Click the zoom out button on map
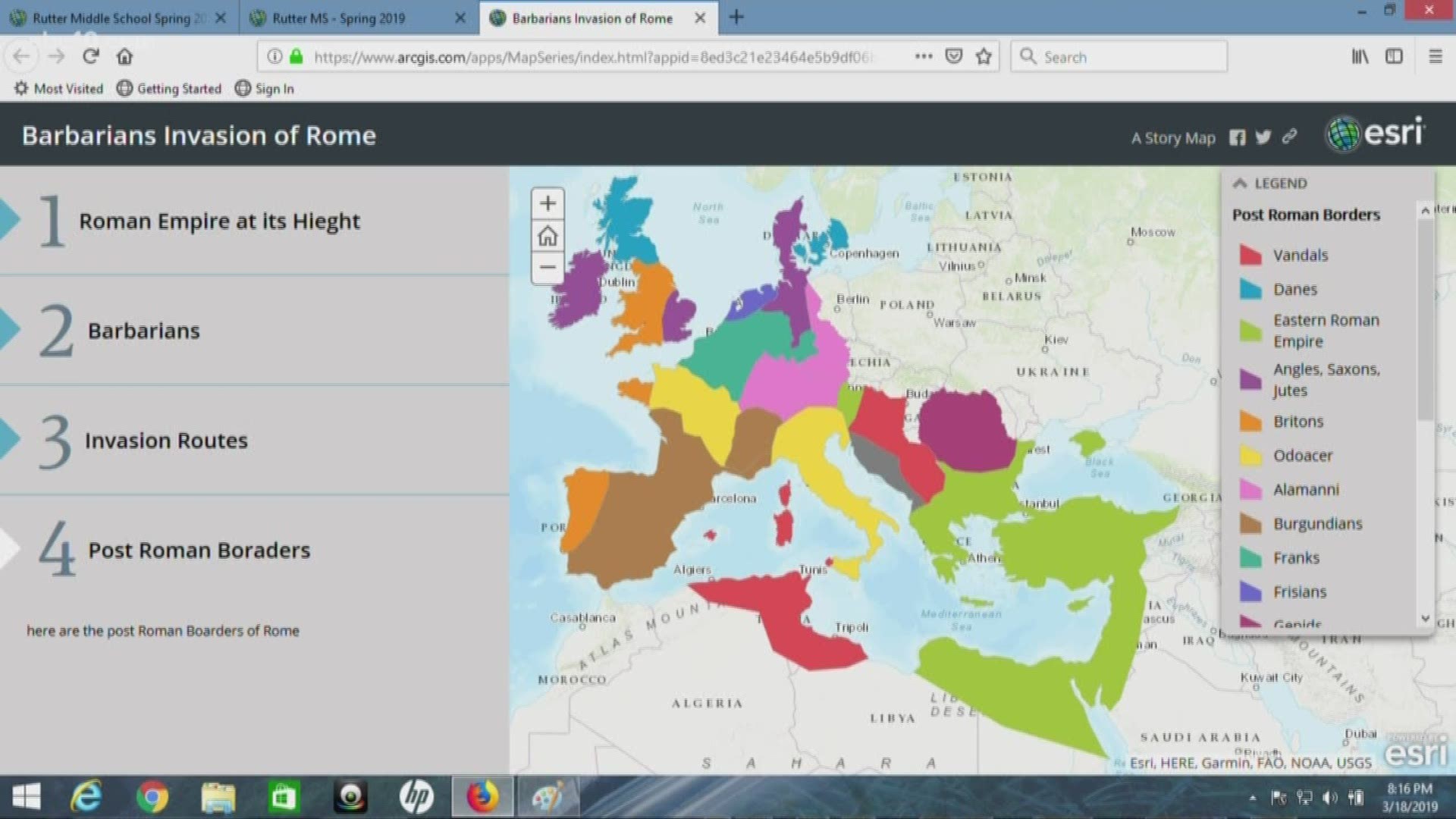This screenshot has width=1456, height=819. [x=547, y=267]
